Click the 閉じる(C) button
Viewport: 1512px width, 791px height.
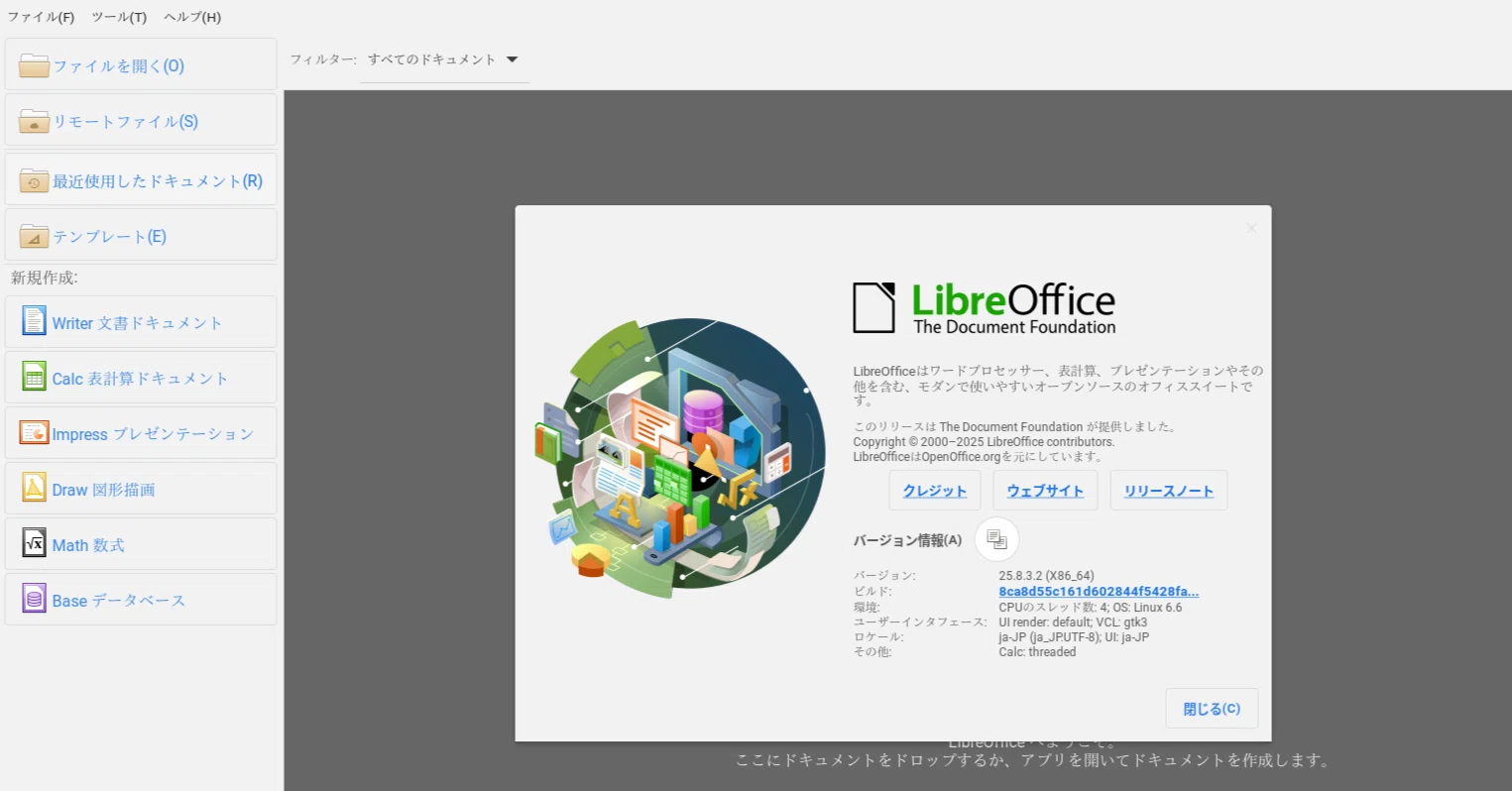1212,709
